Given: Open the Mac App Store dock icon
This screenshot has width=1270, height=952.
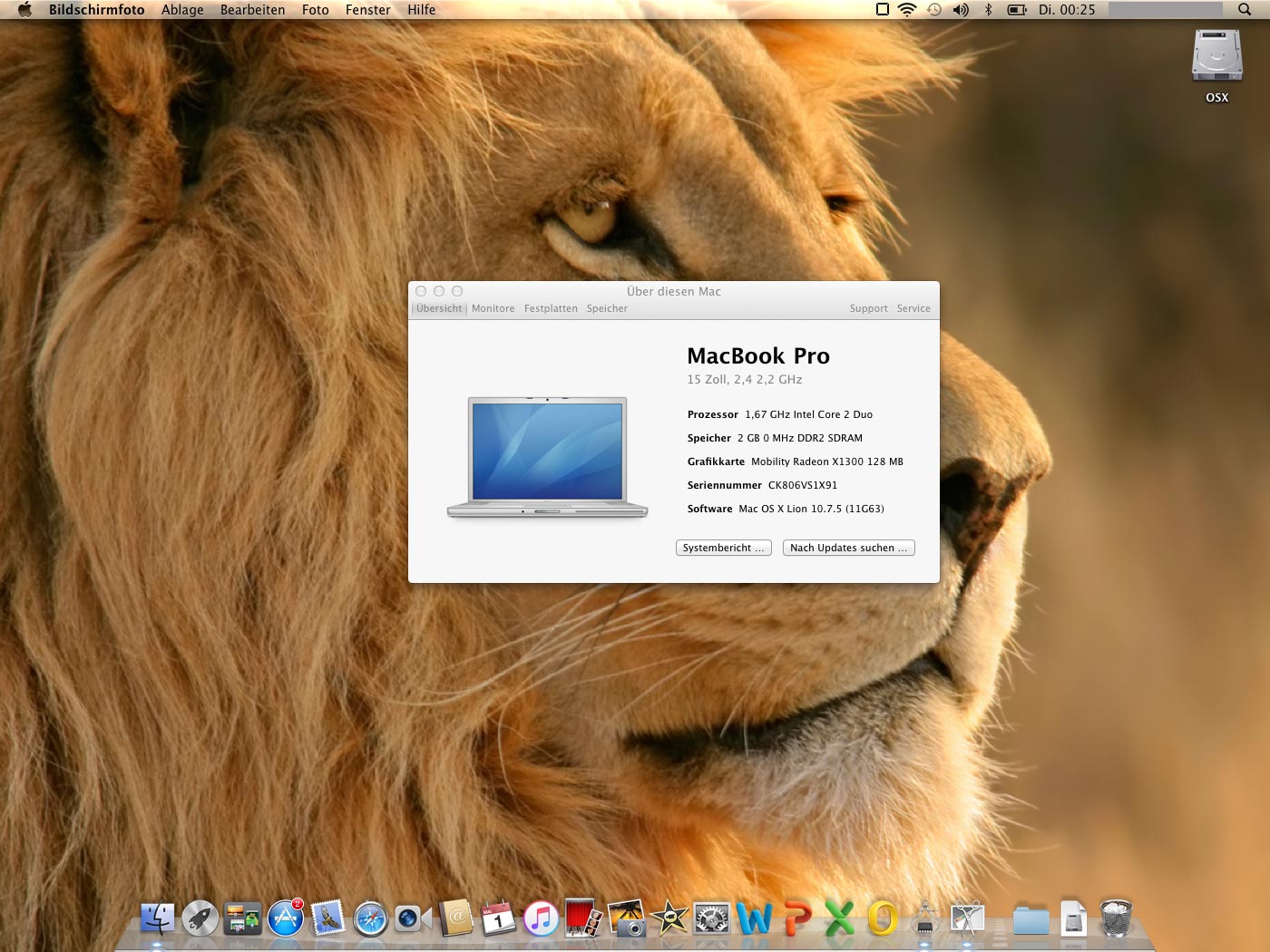Looking at the screenshot, I should [x=286, y=919].
